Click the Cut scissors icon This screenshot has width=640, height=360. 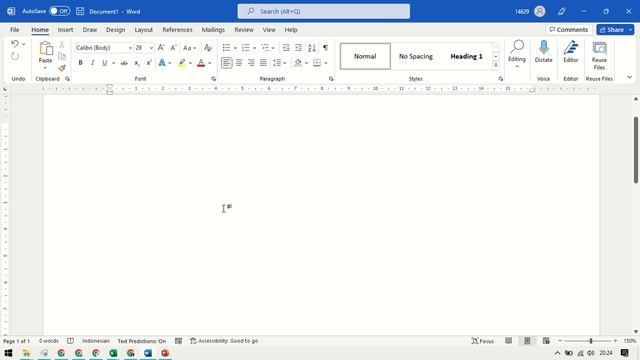click(62, 44)
